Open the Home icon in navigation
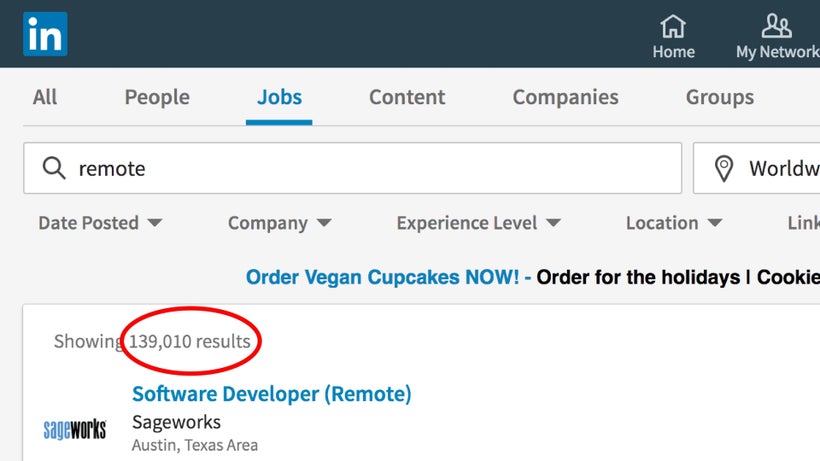 pyautogui.click(x=673, y=26)
